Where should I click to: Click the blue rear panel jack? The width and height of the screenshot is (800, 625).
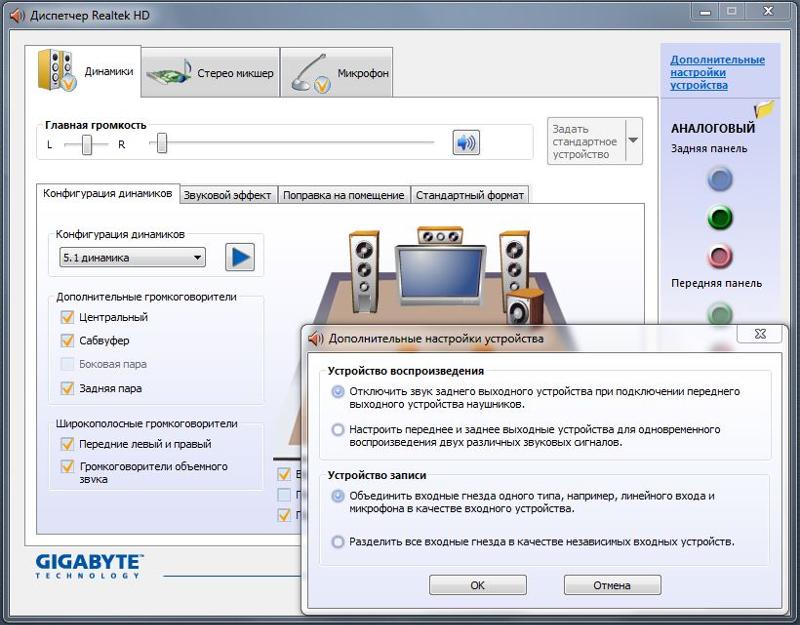point(720,179)
